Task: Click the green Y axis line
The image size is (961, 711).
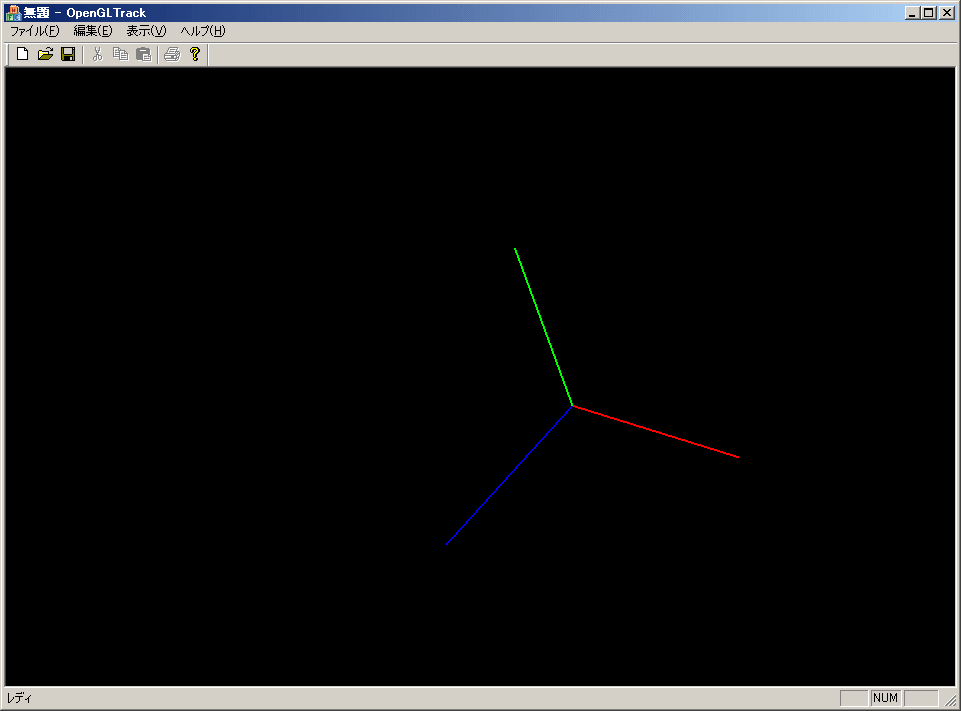Action: pos(544,327)
